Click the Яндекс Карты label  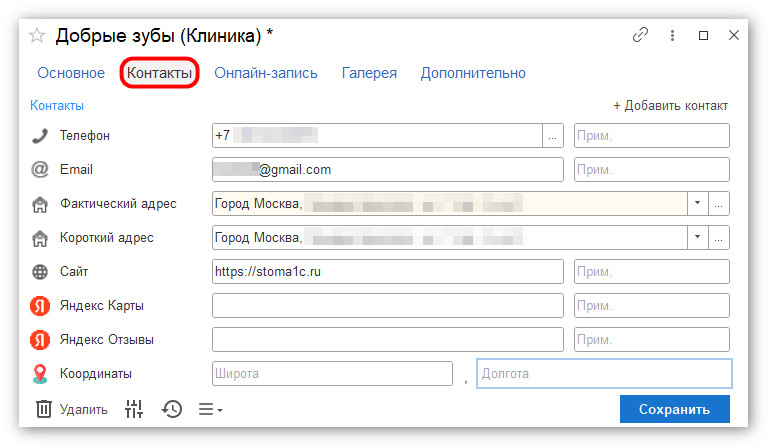click(x=102, y=306)
